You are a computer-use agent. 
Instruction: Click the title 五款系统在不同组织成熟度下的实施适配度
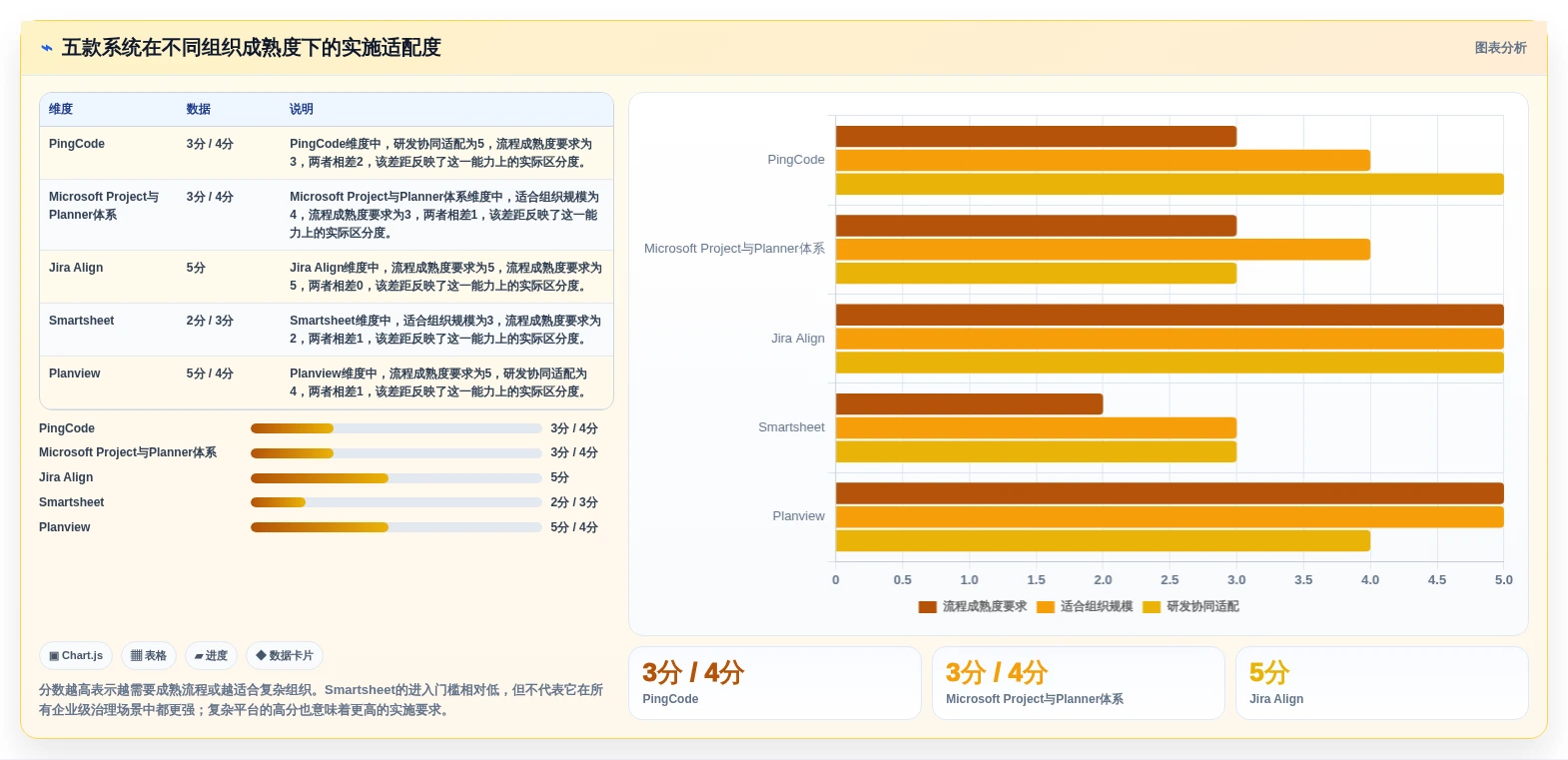tap(252, 48)
